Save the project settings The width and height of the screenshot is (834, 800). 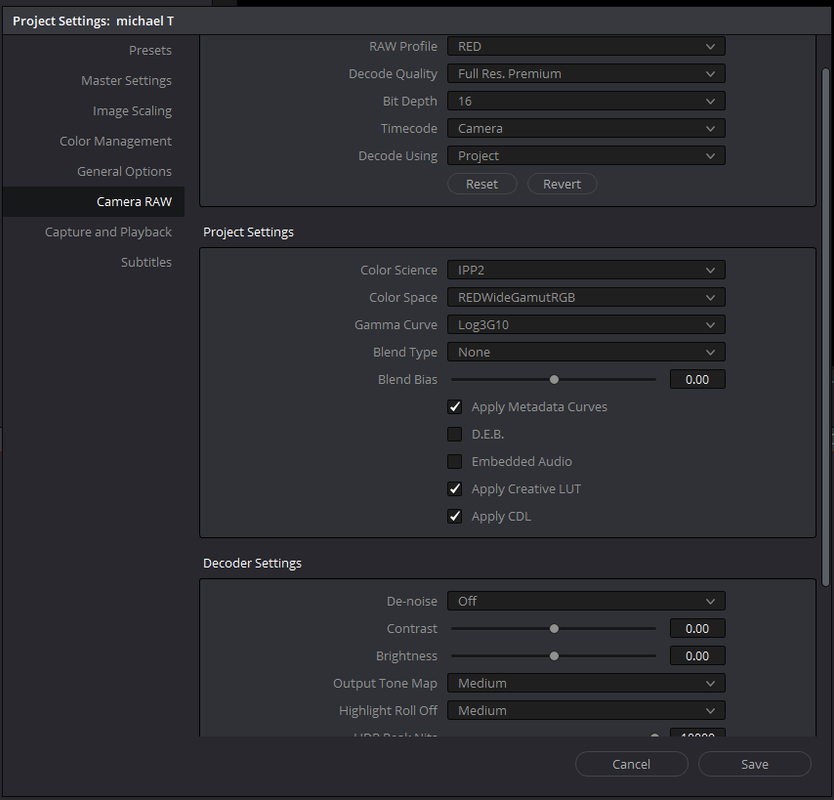coord(755,764)
